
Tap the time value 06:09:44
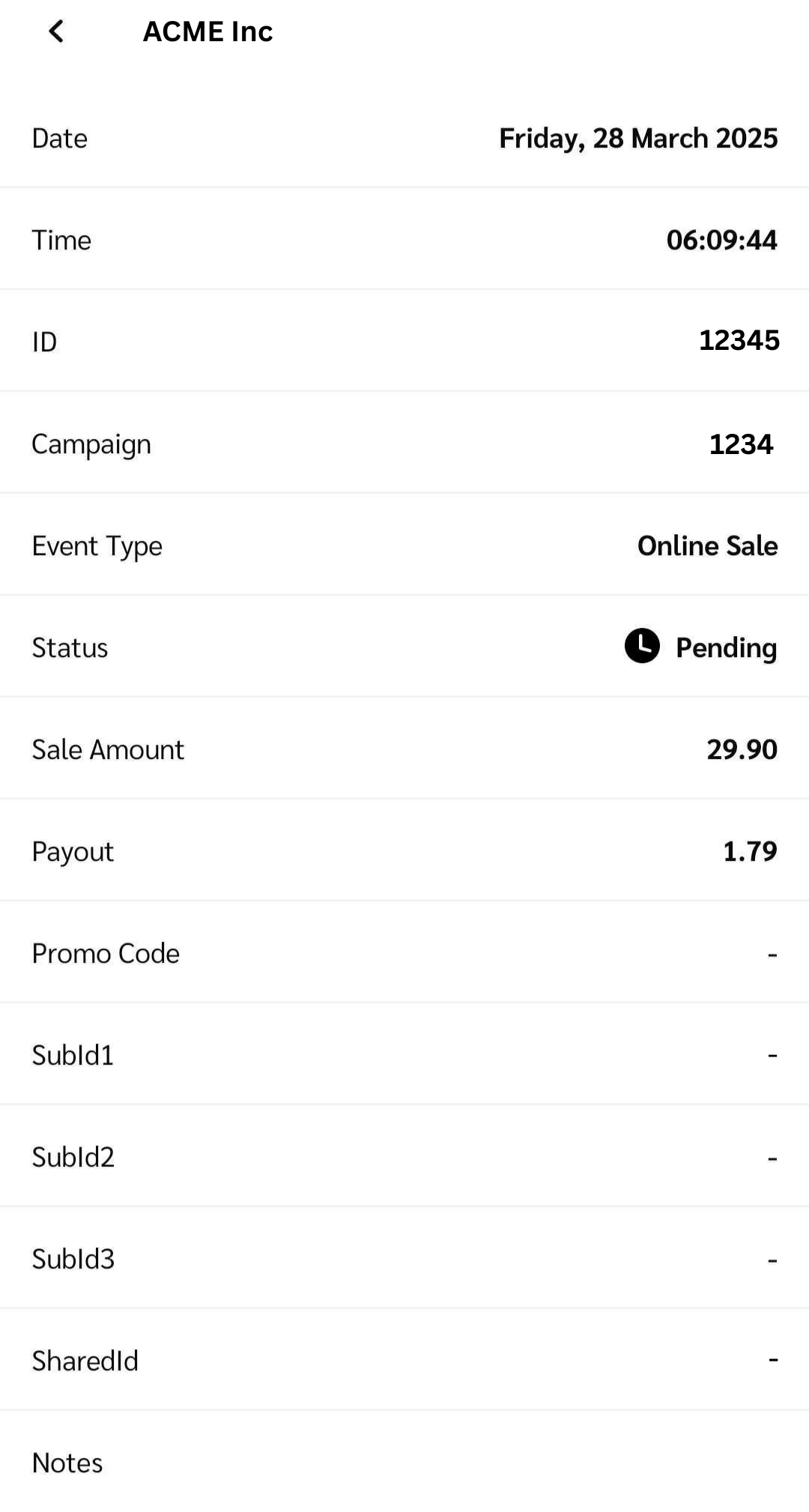click(721, 241)
